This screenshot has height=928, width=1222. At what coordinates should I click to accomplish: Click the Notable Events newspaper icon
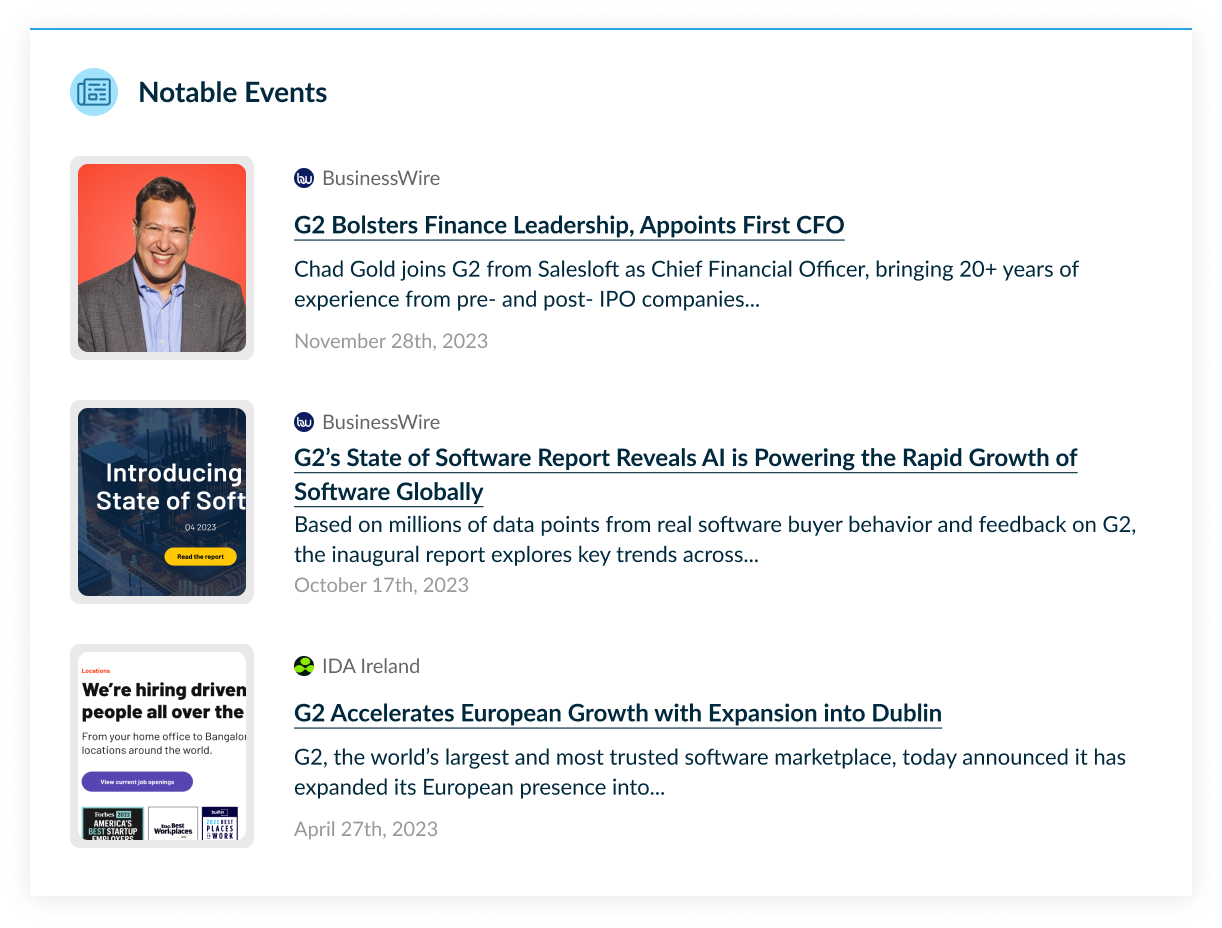click(x=94, y=92)
